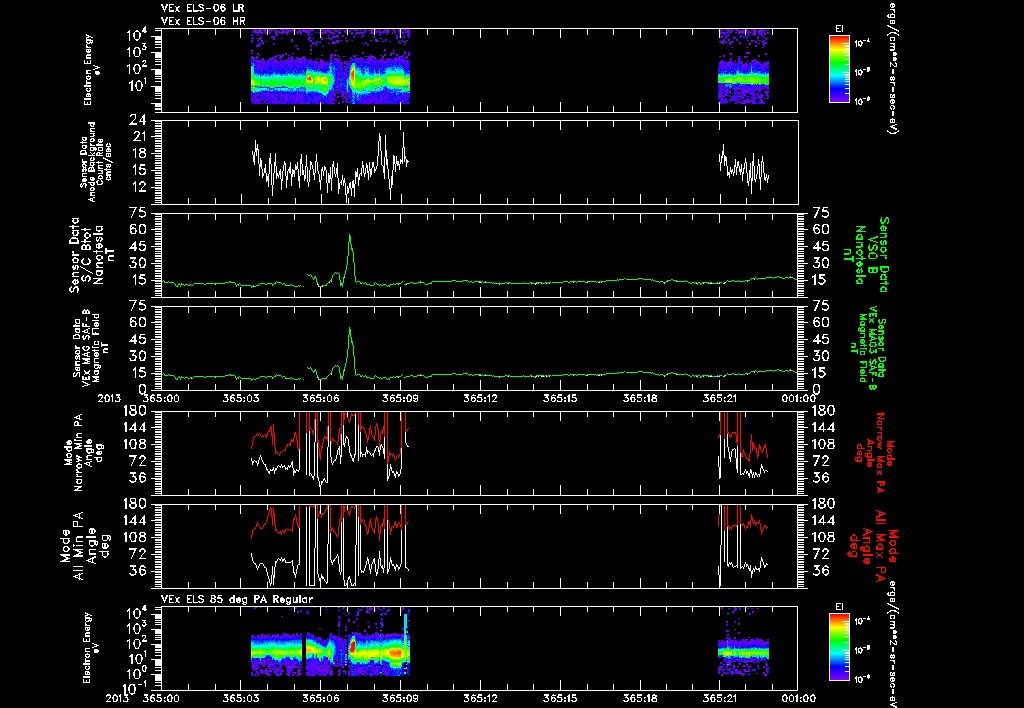Viewport: 1024px width, 708px height.
Task: Click the red 'Narrow Max PA Angle' label
Action: click(871, 451)
